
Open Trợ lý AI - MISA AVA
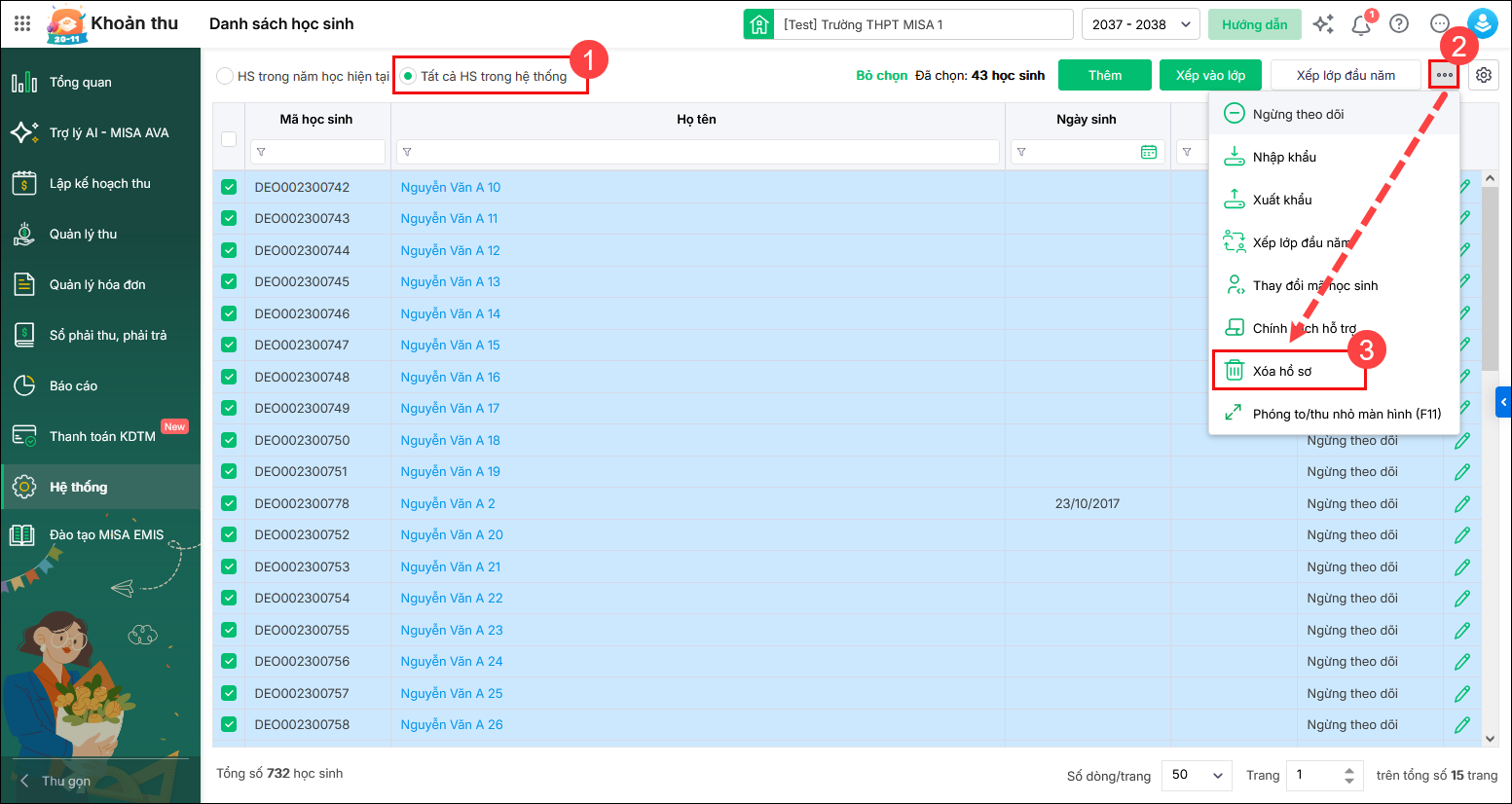(x=100, y=132)
